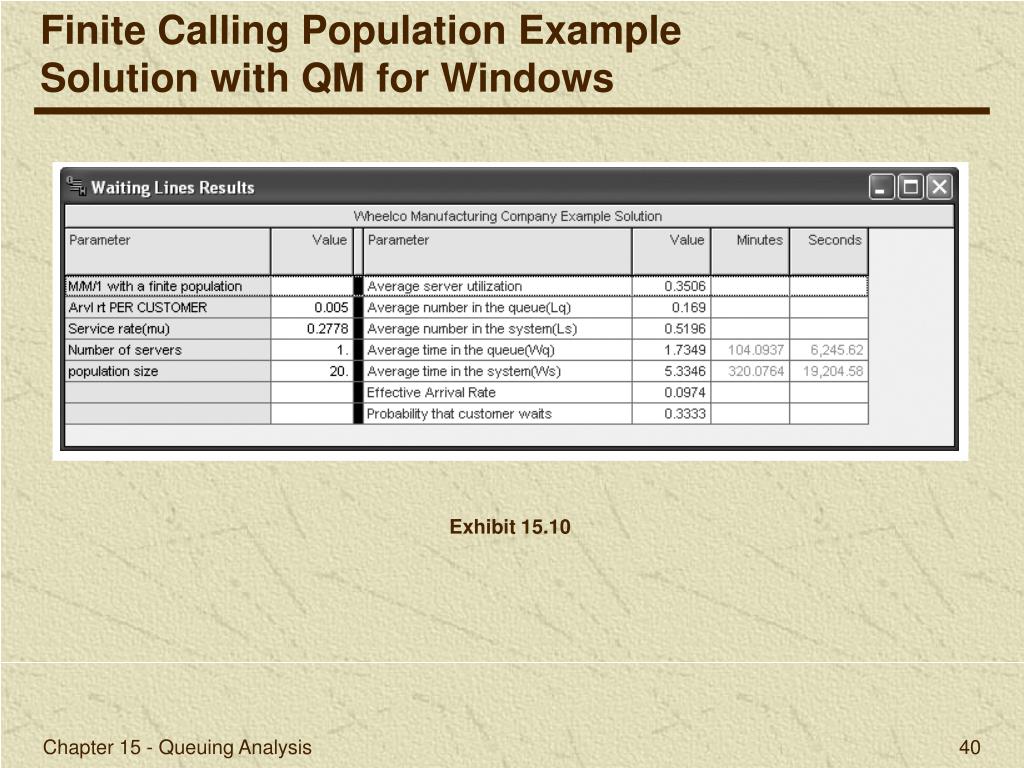Select the Average server utilization row
This screenshot has width=1024, height=768.
coord(497,286)
